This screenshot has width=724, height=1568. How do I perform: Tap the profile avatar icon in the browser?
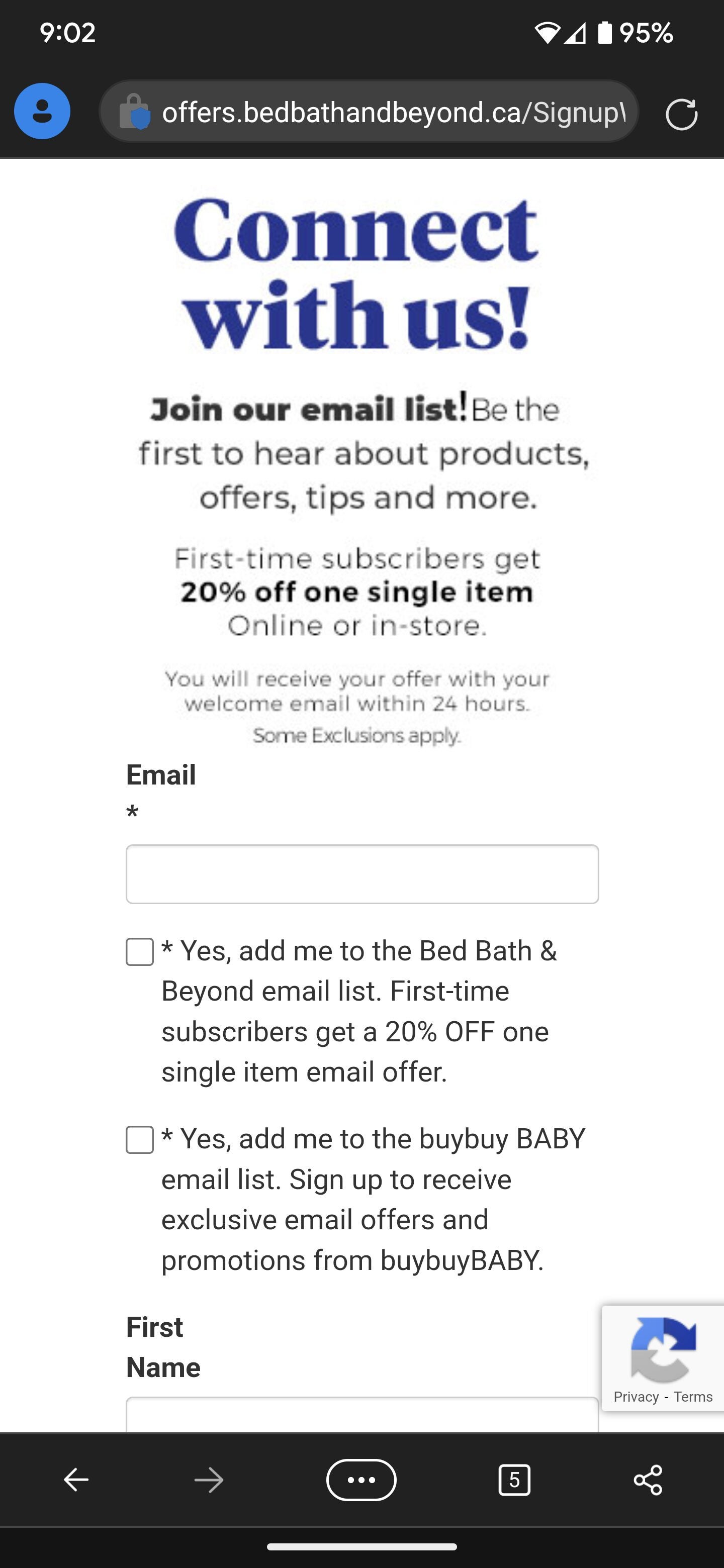point(42,111)
